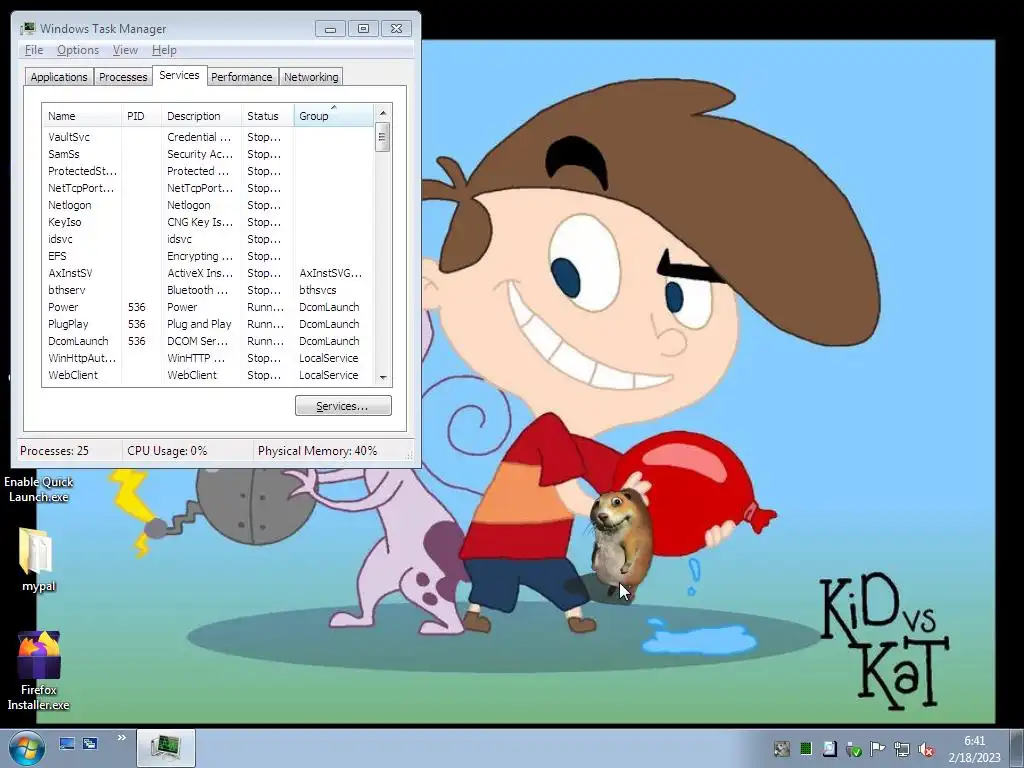This screenshot has height=768, width=1024.
Task: Click the Show Desktop quick launch icon
Action: coord(67,743)
